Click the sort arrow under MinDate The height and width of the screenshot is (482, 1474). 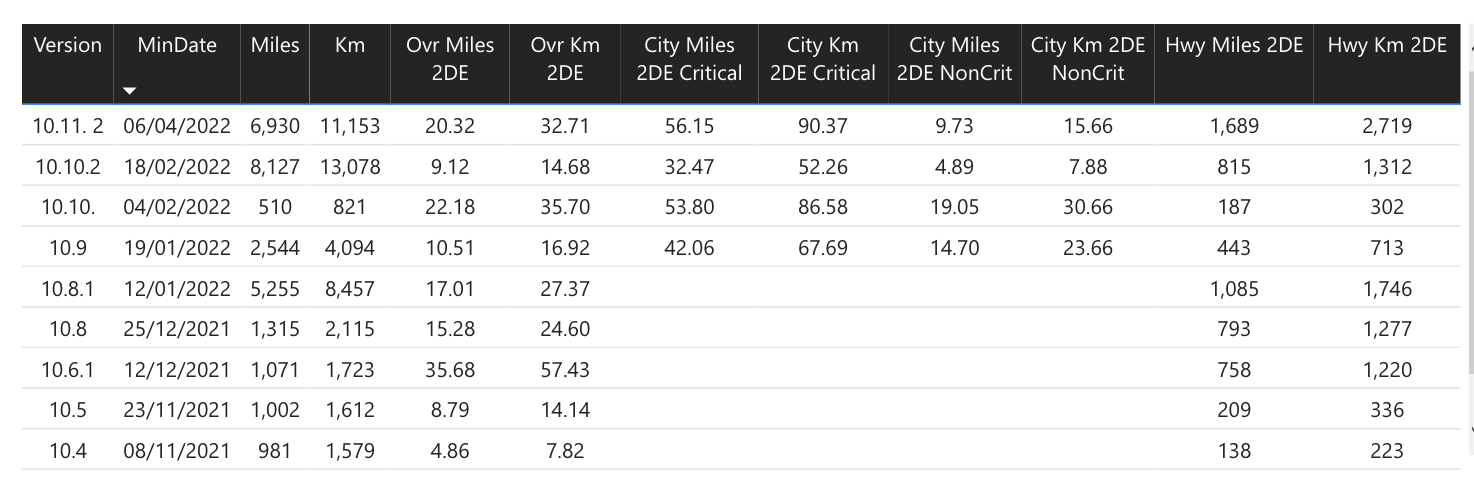pyautogui.click(x=129, y=92)
